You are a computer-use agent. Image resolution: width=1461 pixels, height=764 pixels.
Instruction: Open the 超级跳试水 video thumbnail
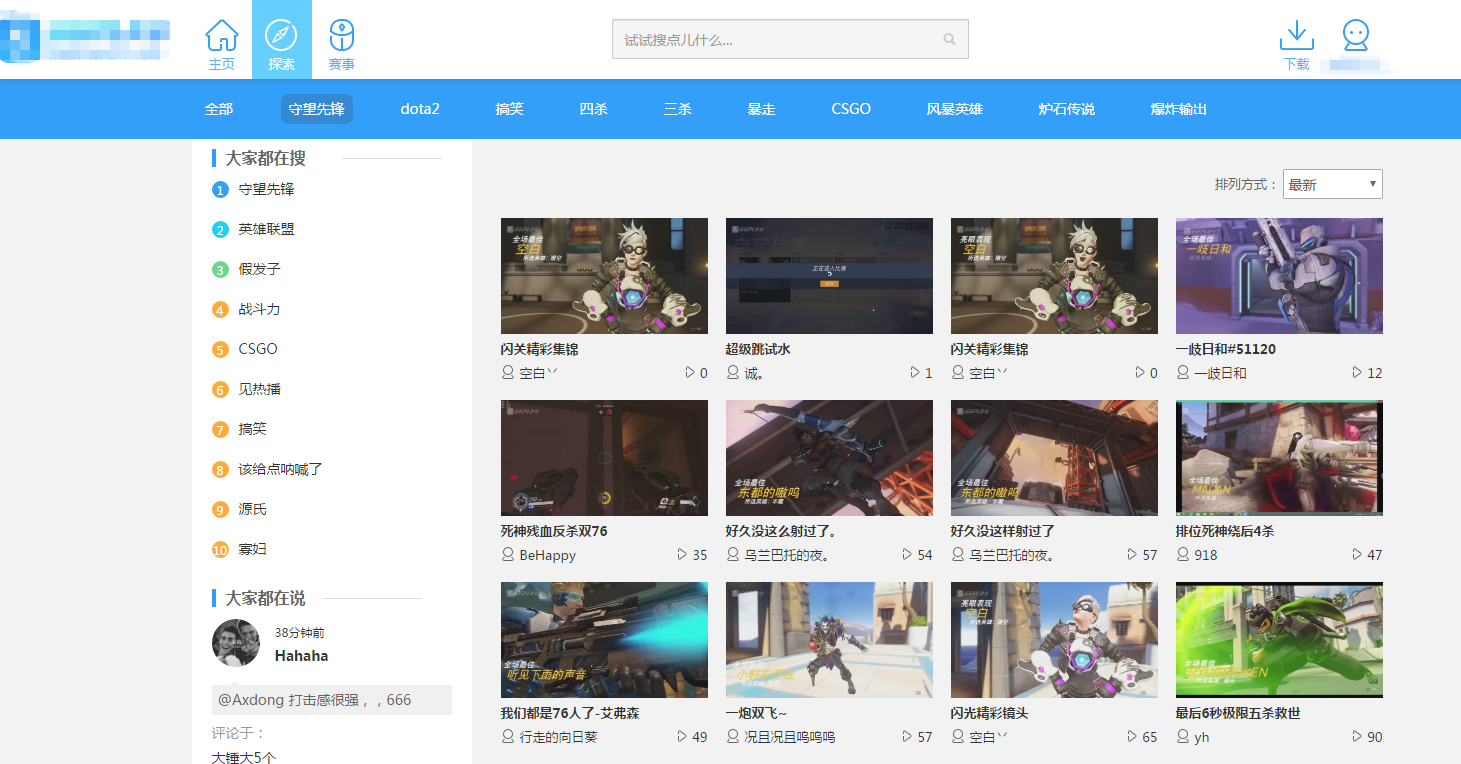(x=829, y=276)
